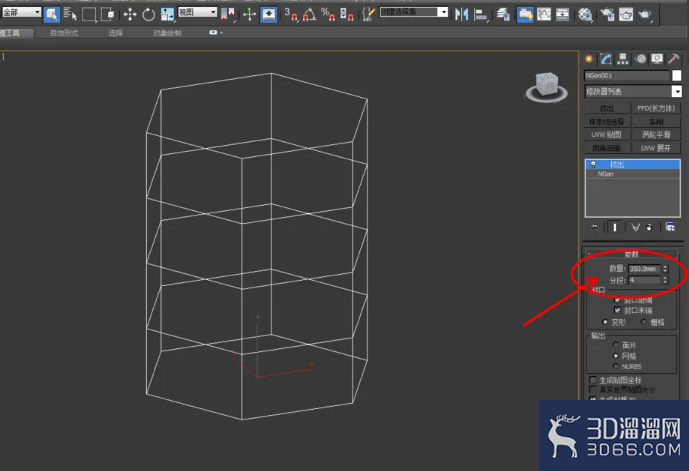Expand the ribbon minimize options arrow

click(x=221, y=33)
